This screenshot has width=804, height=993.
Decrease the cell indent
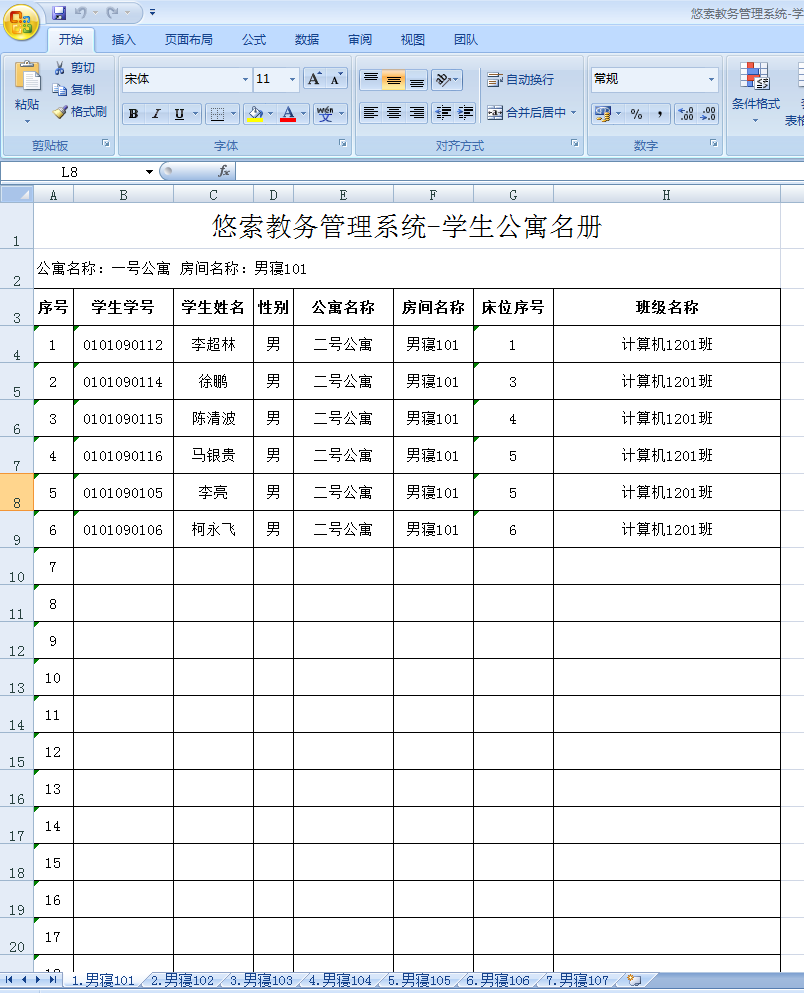[x=443, y=113]
